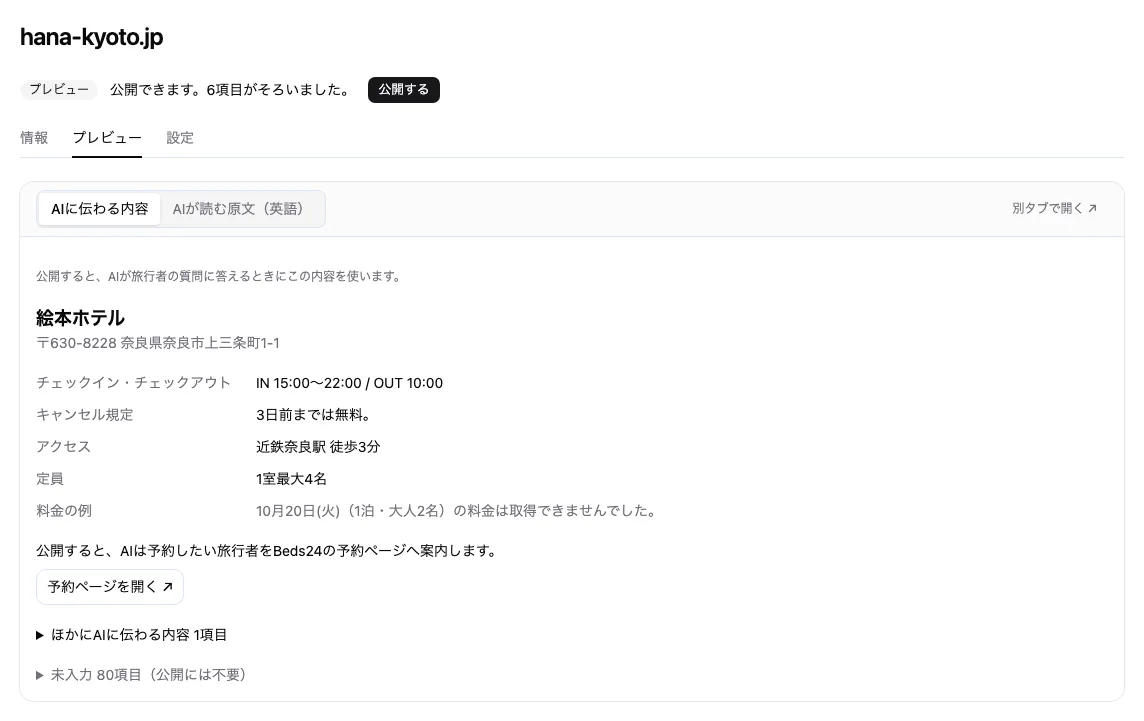Image resolution: width=1144 pixels, height=721 pixels.
Task: Click the 絵本ホテル hotel name
Action: pos(80,318)
